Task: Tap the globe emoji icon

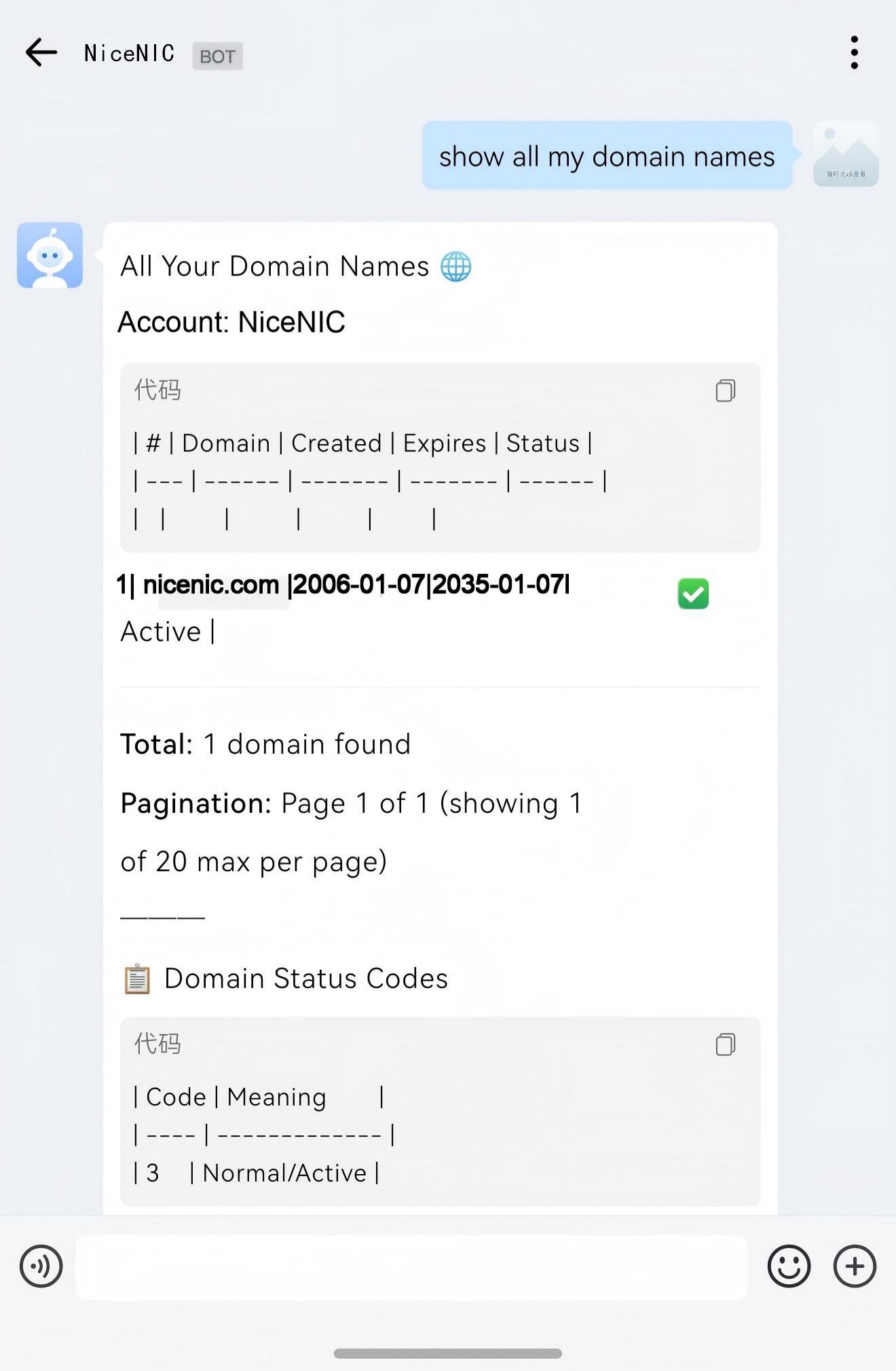Action: point(455,266)
